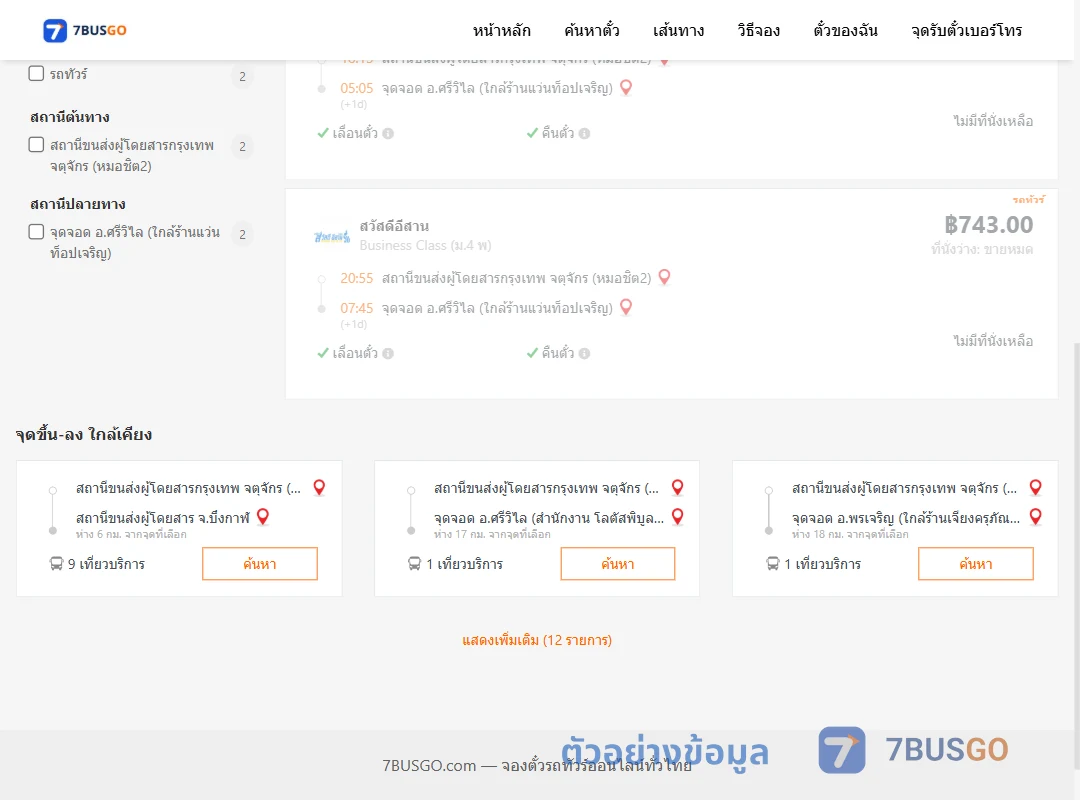
Task: Click the สวัสดีอีสาน operator logo
Action: pos(332,237)
